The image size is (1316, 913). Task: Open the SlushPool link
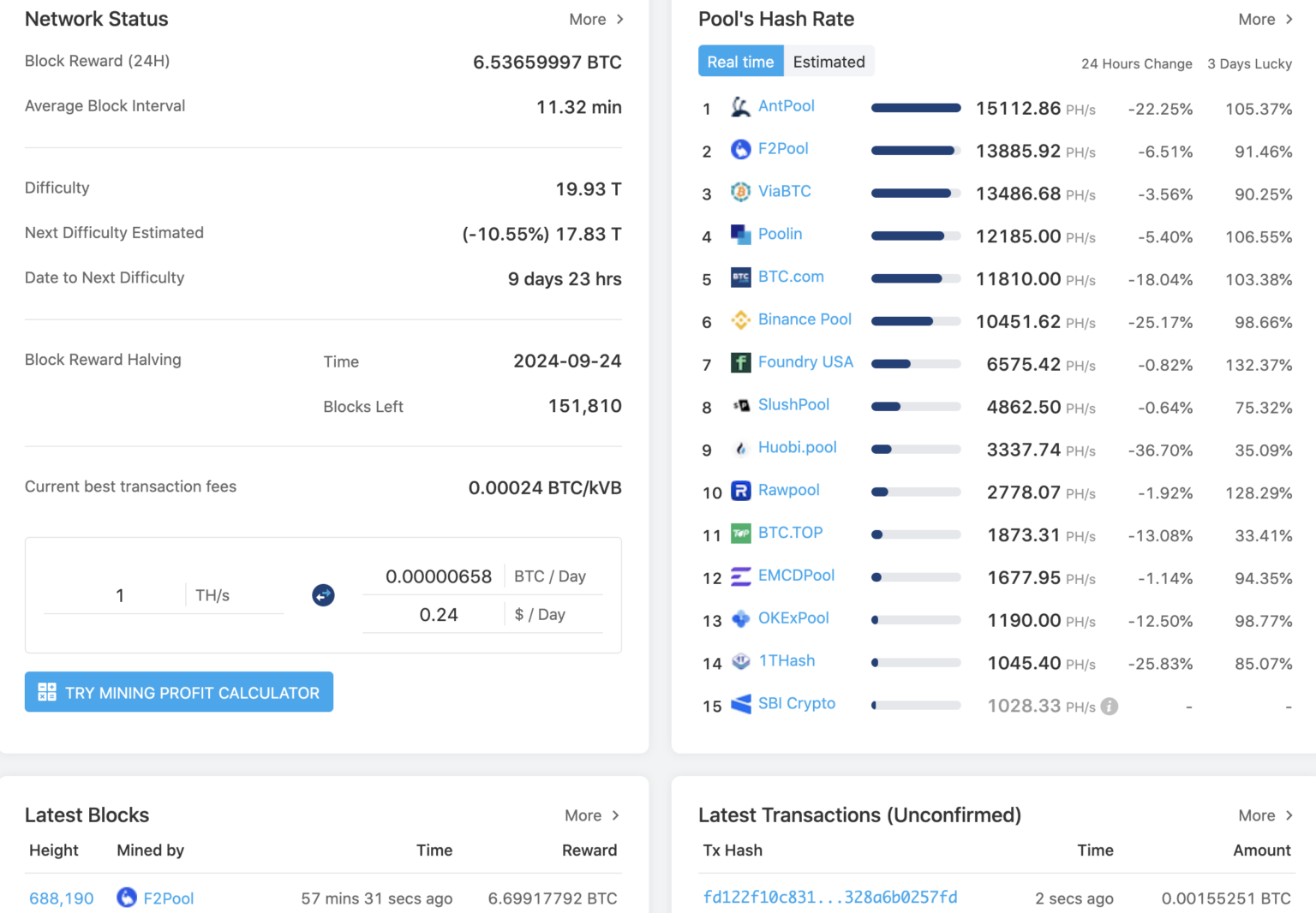point(793,404)
